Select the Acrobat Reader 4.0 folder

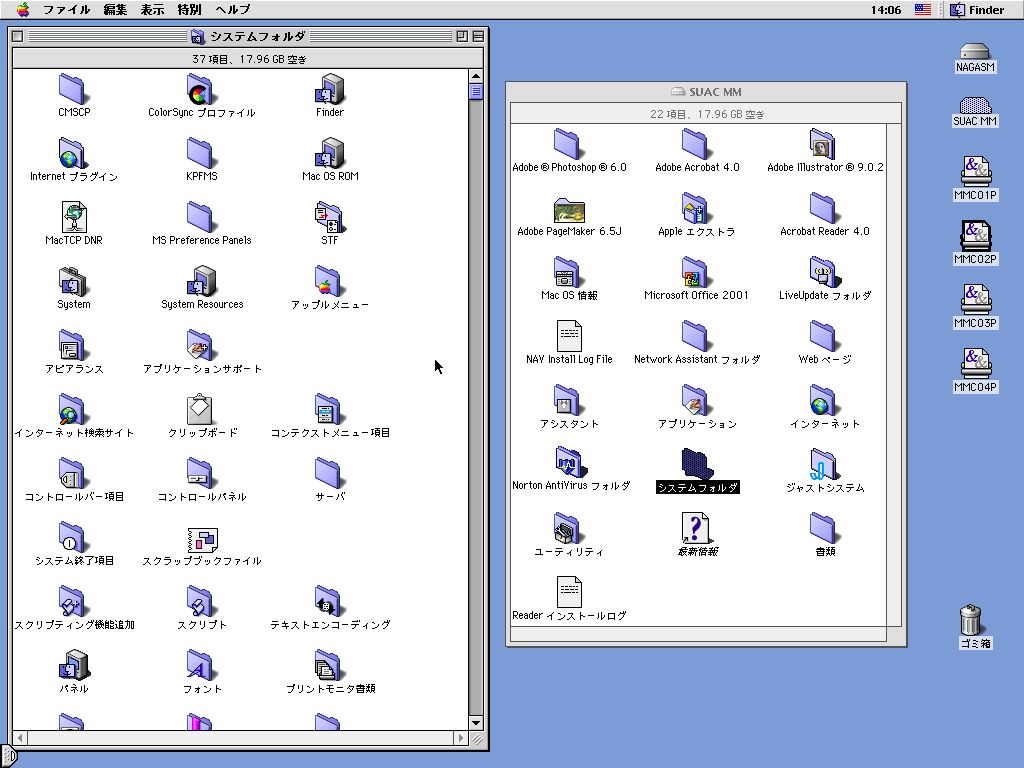coord(824,208)
